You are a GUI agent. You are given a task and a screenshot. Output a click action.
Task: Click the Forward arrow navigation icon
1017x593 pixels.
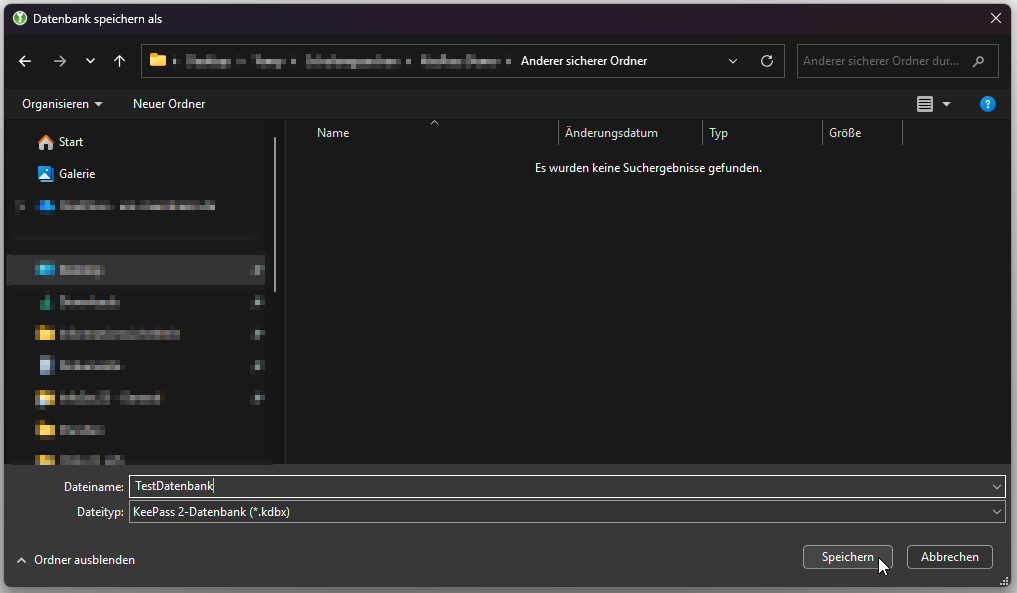point(60,61)
